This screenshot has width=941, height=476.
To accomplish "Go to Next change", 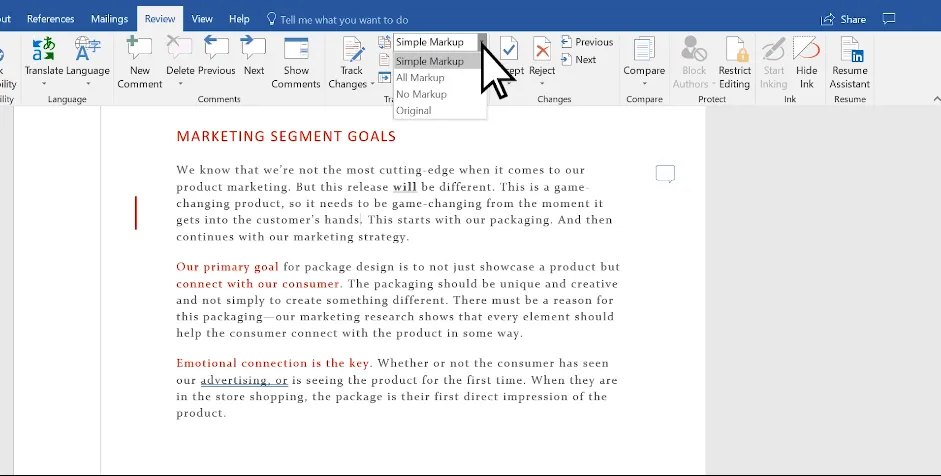I will [579, 59].
